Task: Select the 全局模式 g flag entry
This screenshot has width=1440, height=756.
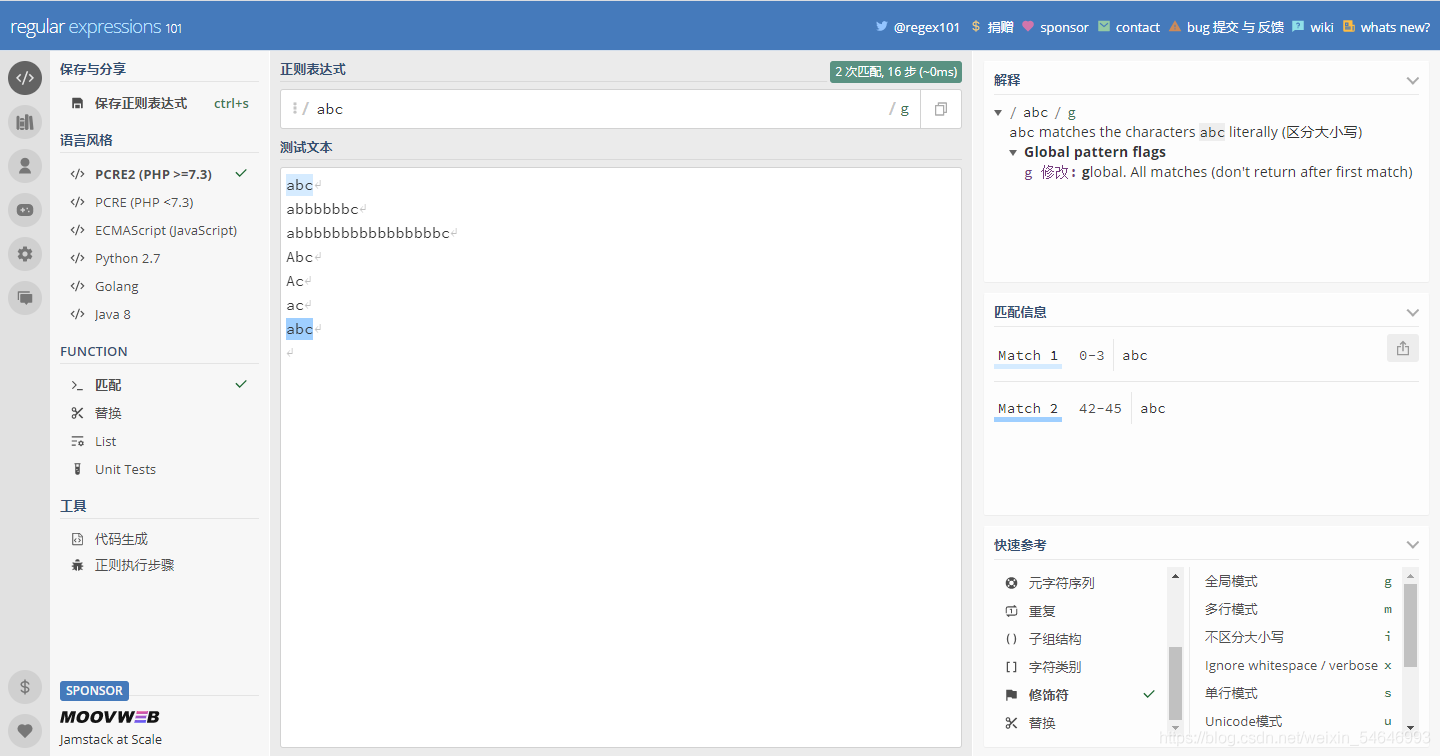Action: pyautogui.click(x=1298, y=581)
